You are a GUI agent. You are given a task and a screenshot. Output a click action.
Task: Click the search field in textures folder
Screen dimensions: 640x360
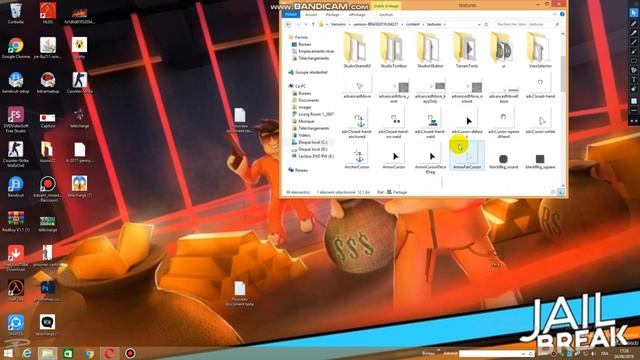click(x=527, y=24)
